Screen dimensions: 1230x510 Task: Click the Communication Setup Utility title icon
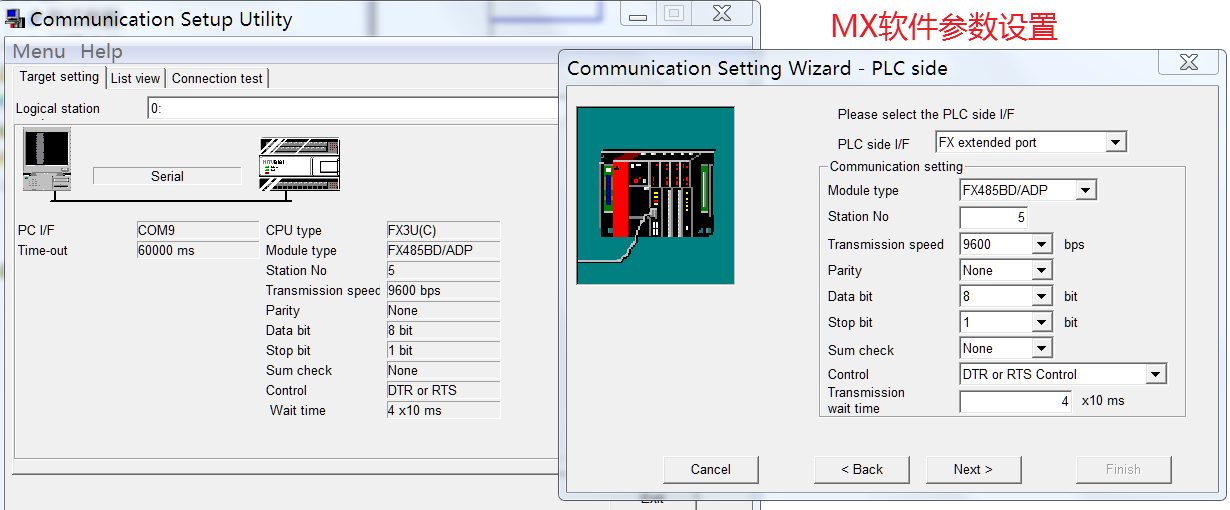coord(15,19)
